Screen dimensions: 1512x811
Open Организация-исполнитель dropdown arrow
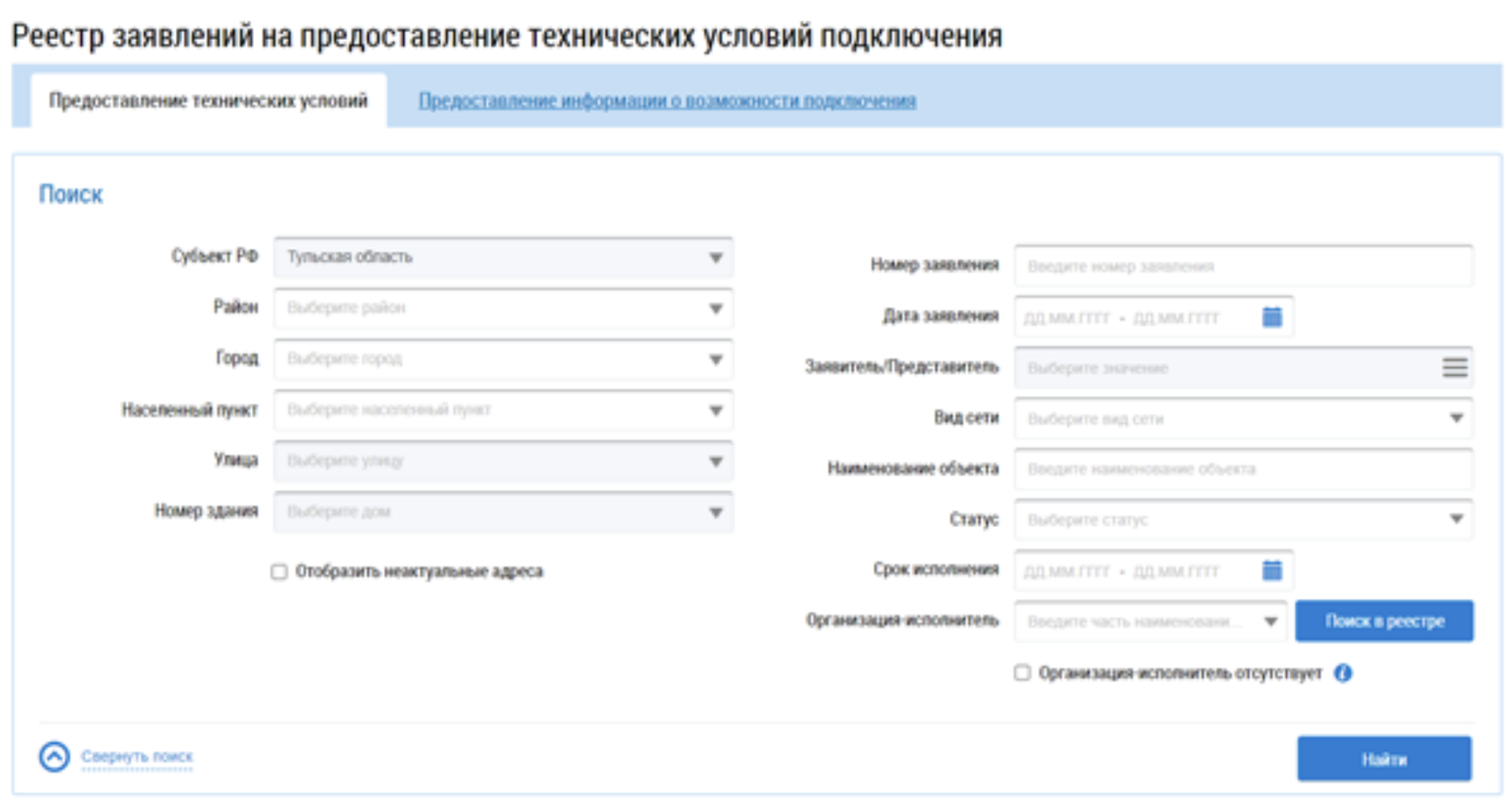1270,621
